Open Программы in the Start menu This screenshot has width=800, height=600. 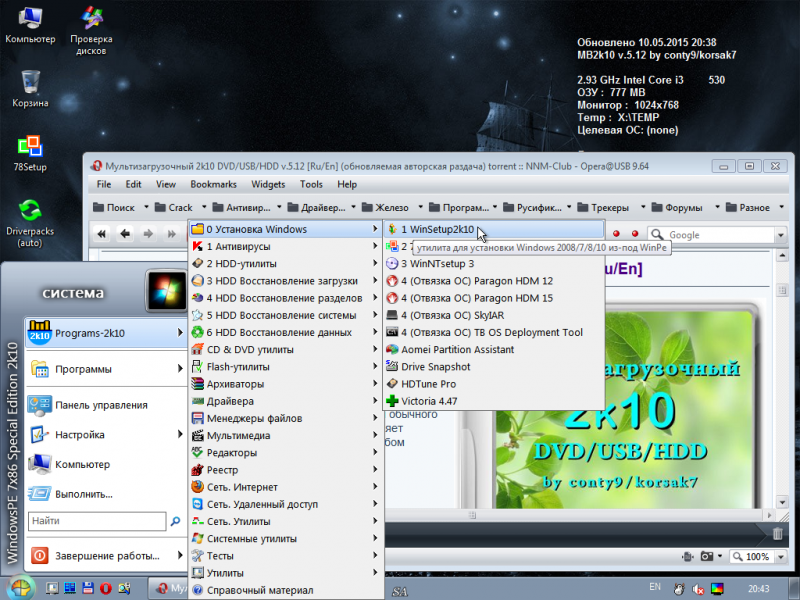[x=106, y=369]
